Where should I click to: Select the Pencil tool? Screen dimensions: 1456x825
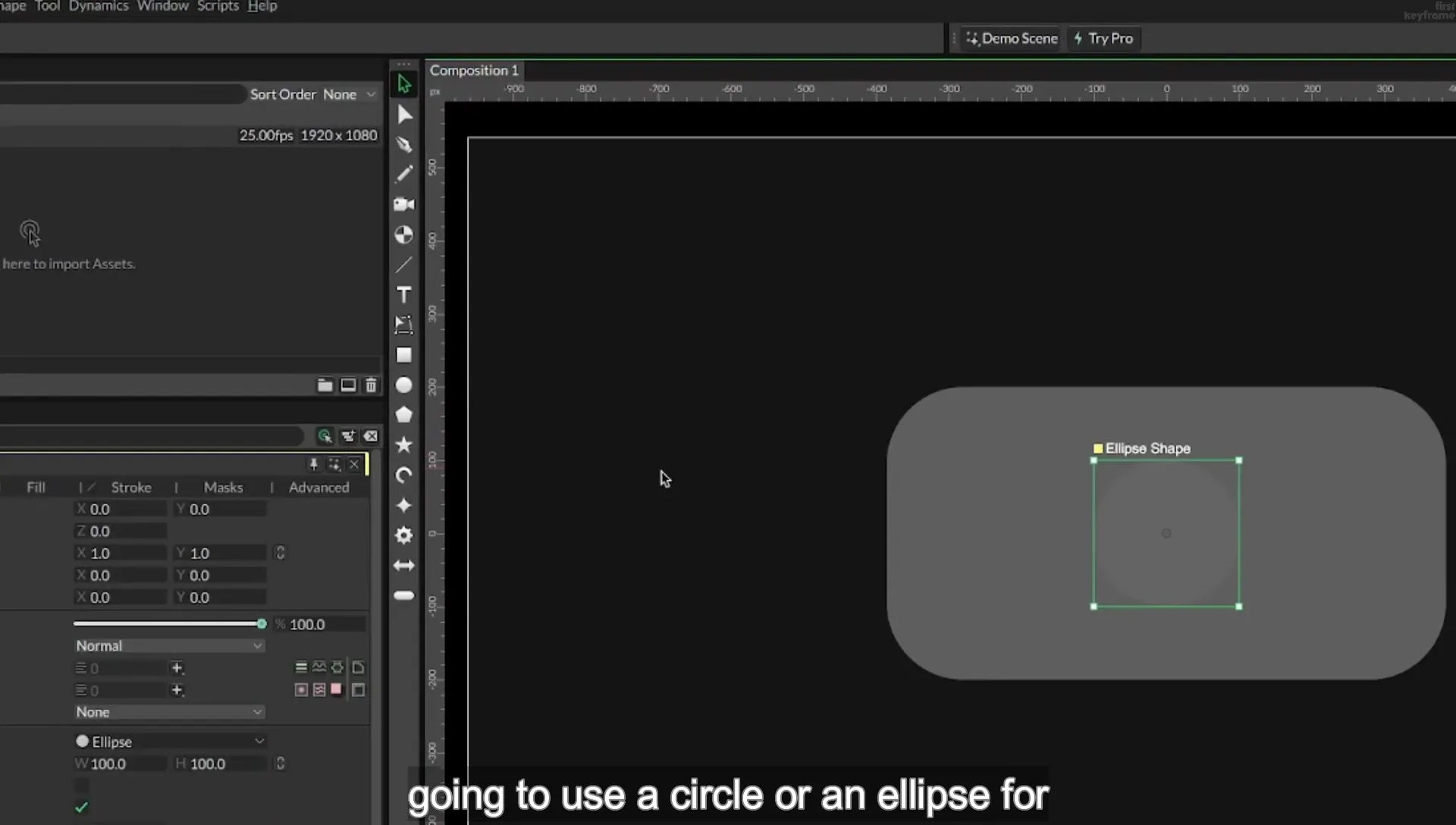(x=404, y=174)
